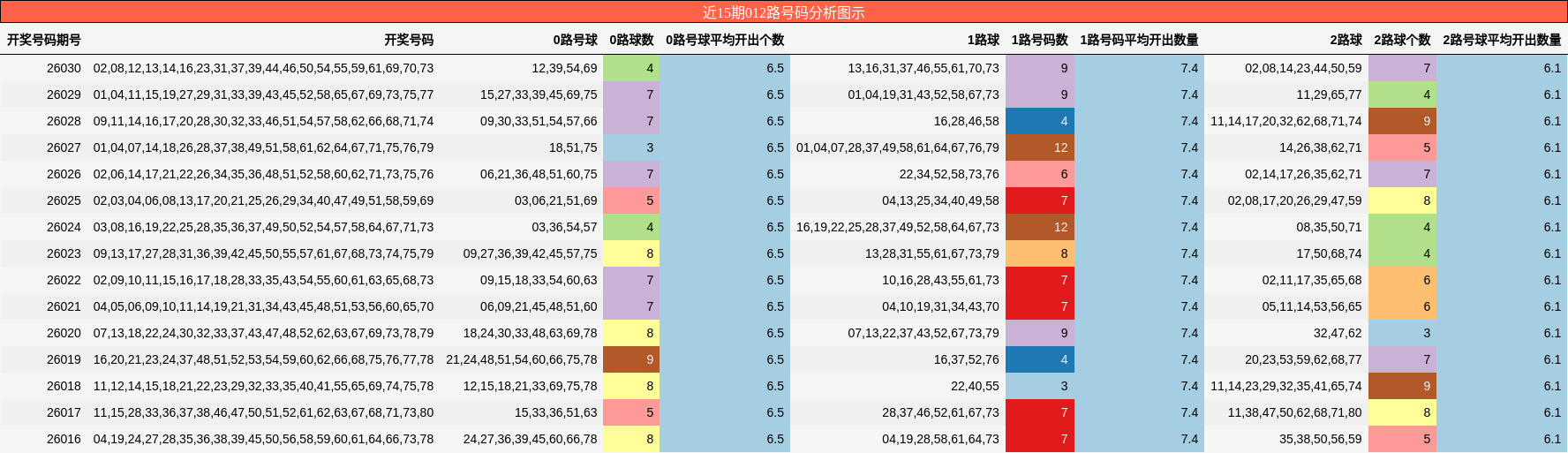1568x453 pixels.
Task: Click period number 26022
Action: (x=64, y=280)
